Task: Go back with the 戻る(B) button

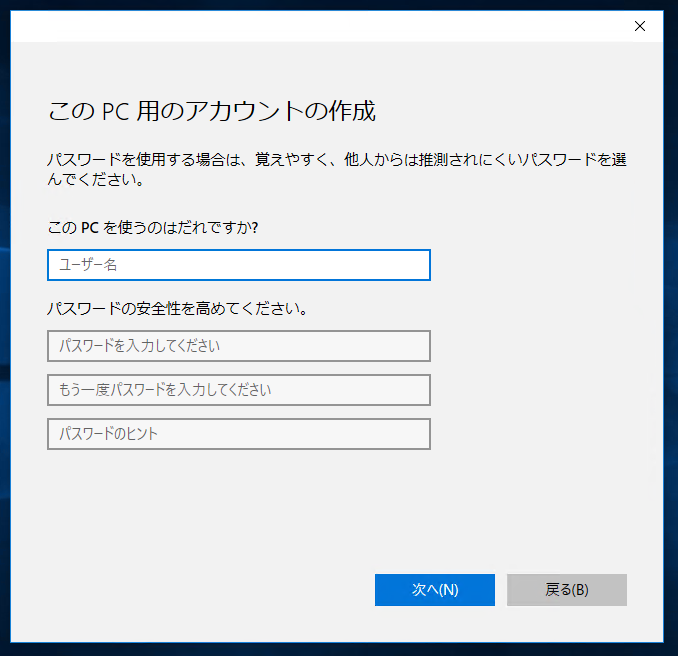Action: click(566, 590)
